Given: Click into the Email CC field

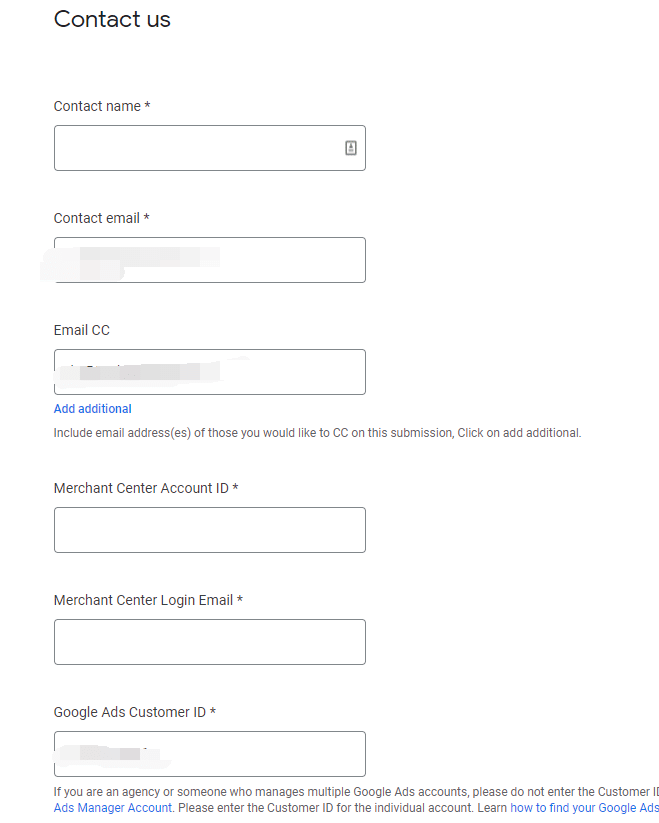Looking at the screenshot, I should 210,372.
